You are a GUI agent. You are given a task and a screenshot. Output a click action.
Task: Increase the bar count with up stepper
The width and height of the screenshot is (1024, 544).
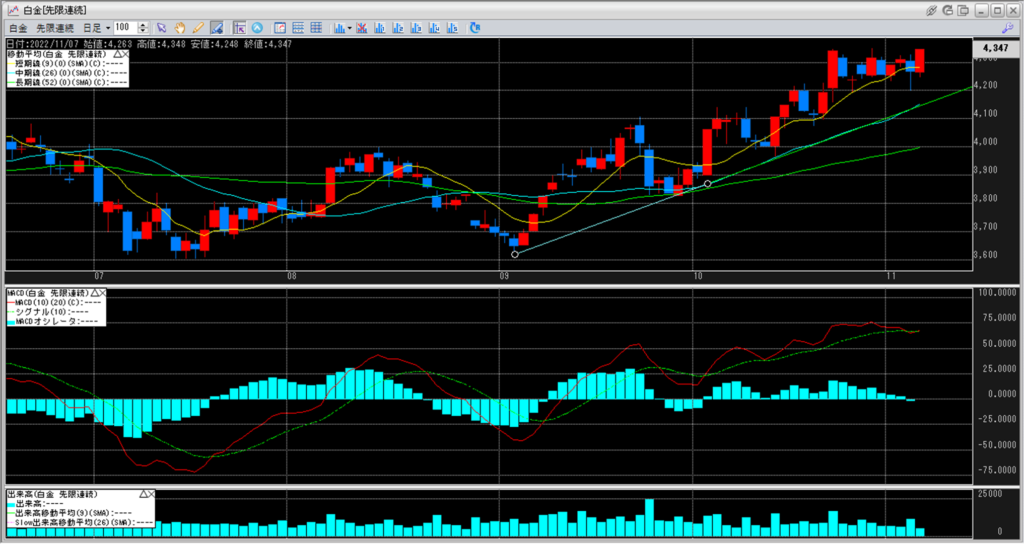click(144, 25)
